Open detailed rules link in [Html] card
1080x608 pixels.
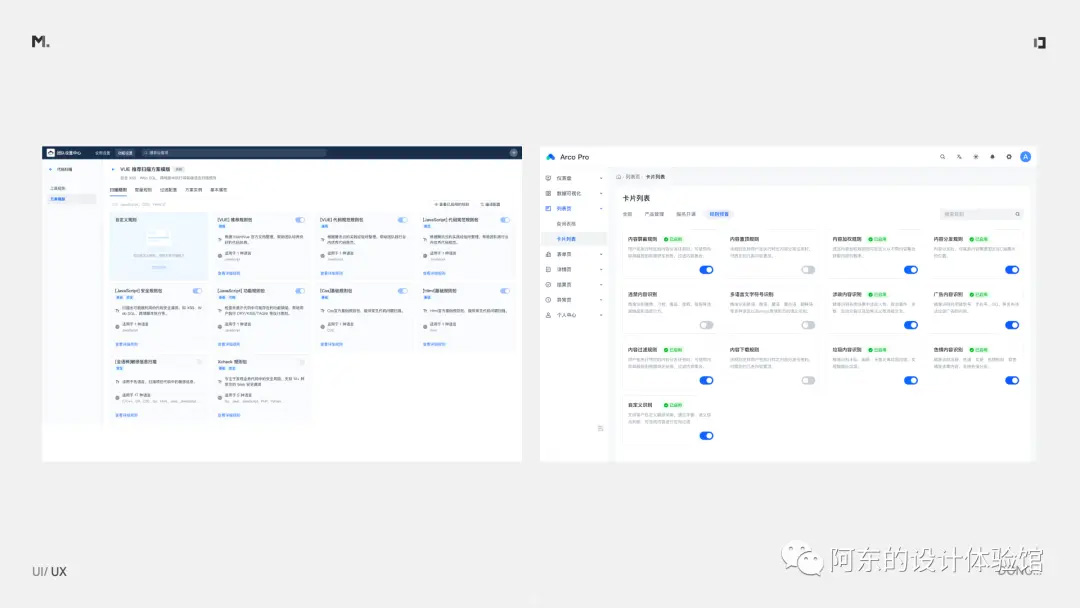[434, 344]
